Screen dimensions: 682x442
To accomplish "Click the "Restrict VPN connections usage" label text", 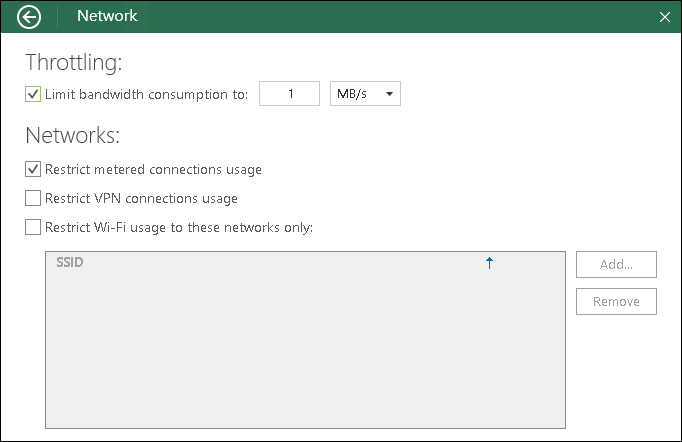I will pos(141,198).
